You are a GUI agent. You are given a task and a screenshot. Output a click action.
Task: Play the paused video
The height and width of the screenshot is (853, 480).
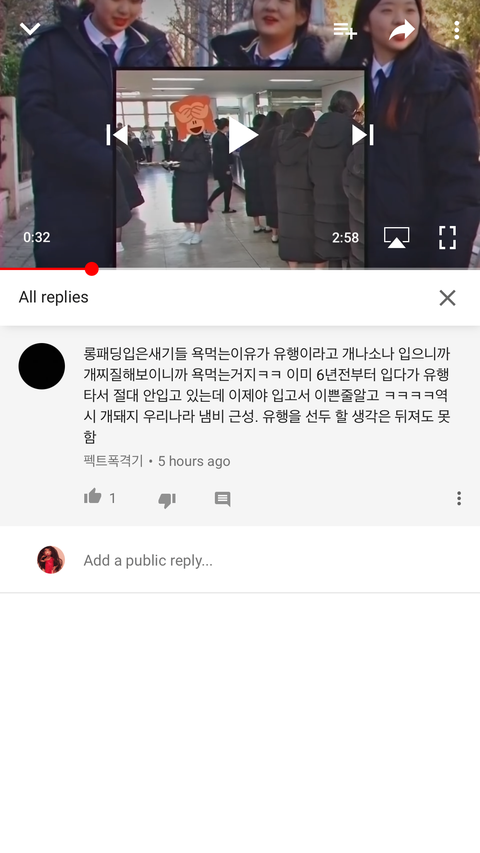(242, 135)
